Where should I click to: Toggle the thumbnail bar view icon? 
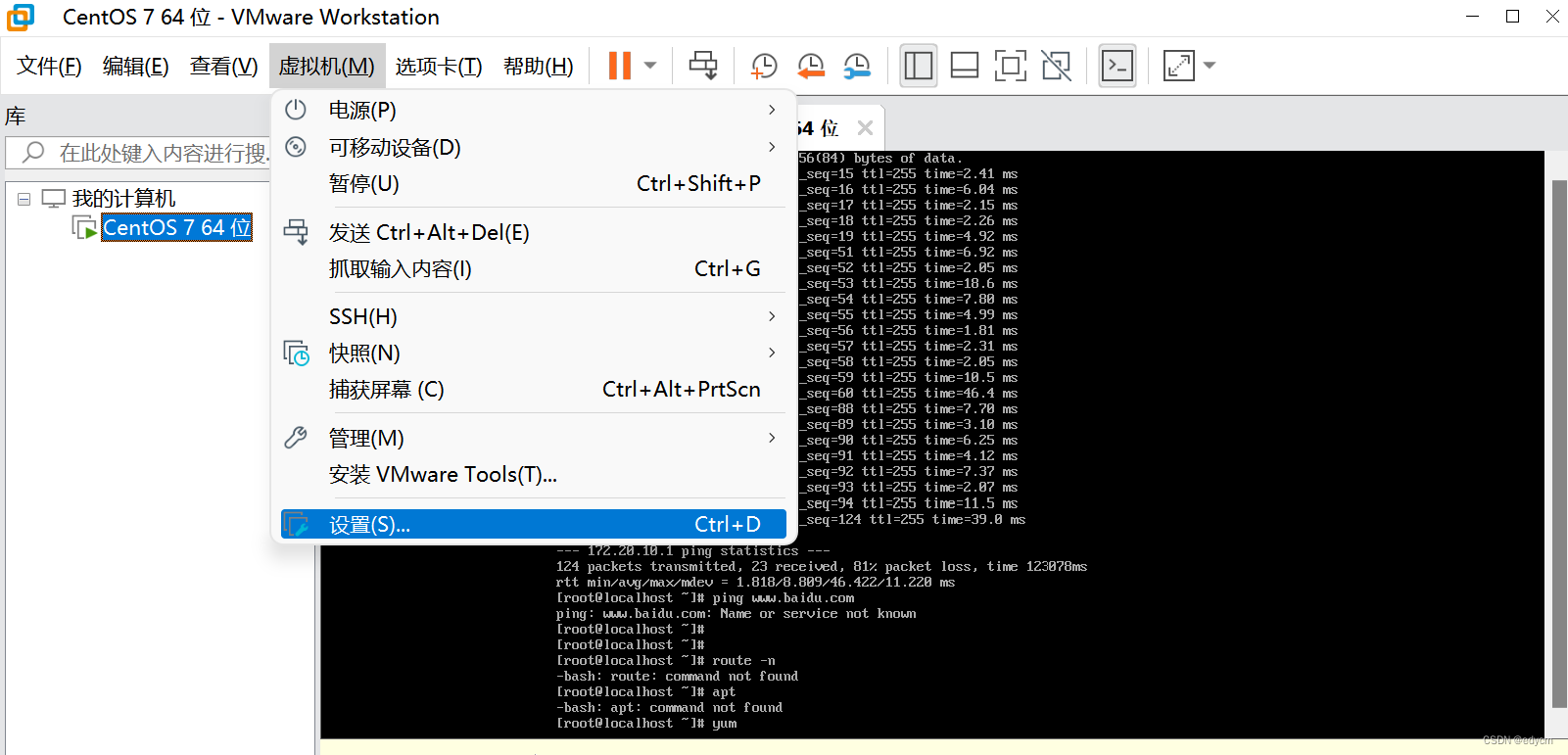tap(965, 66)
